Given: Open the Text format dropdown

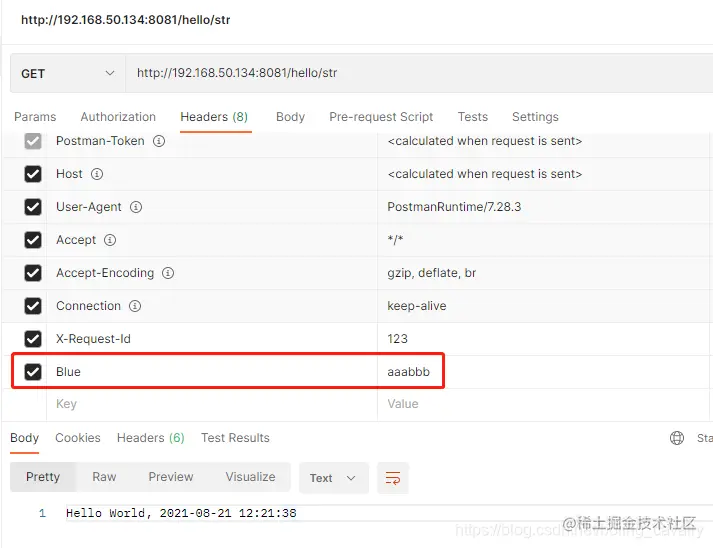Looking at the screenshot, I should [x=333, y=478].
